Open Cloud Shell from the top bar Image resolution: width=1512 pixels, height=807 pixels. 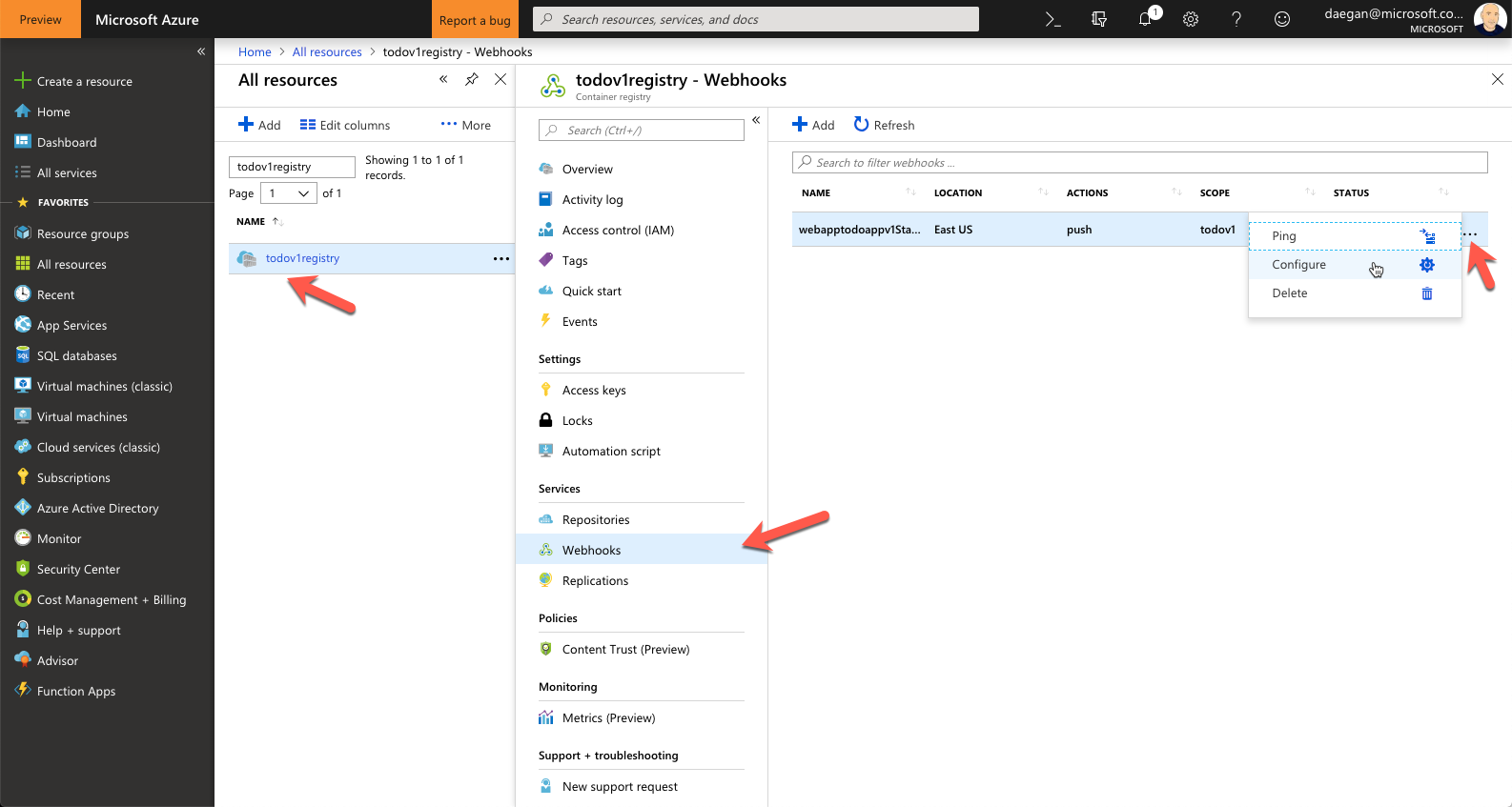coord(1052,19)
